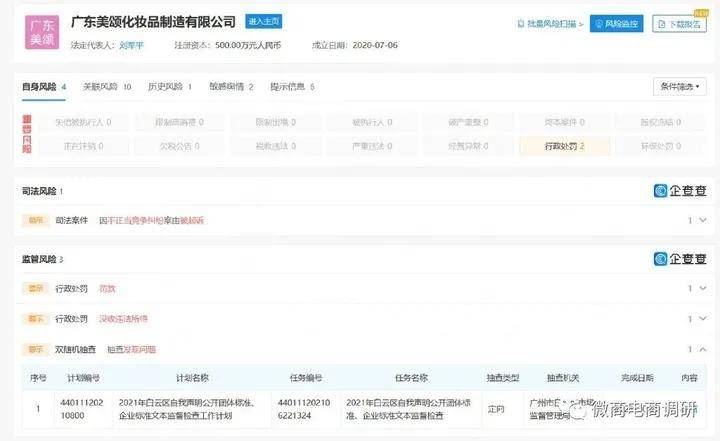
Task: Click the 抽查类型 column header
Action: [503, 378]
